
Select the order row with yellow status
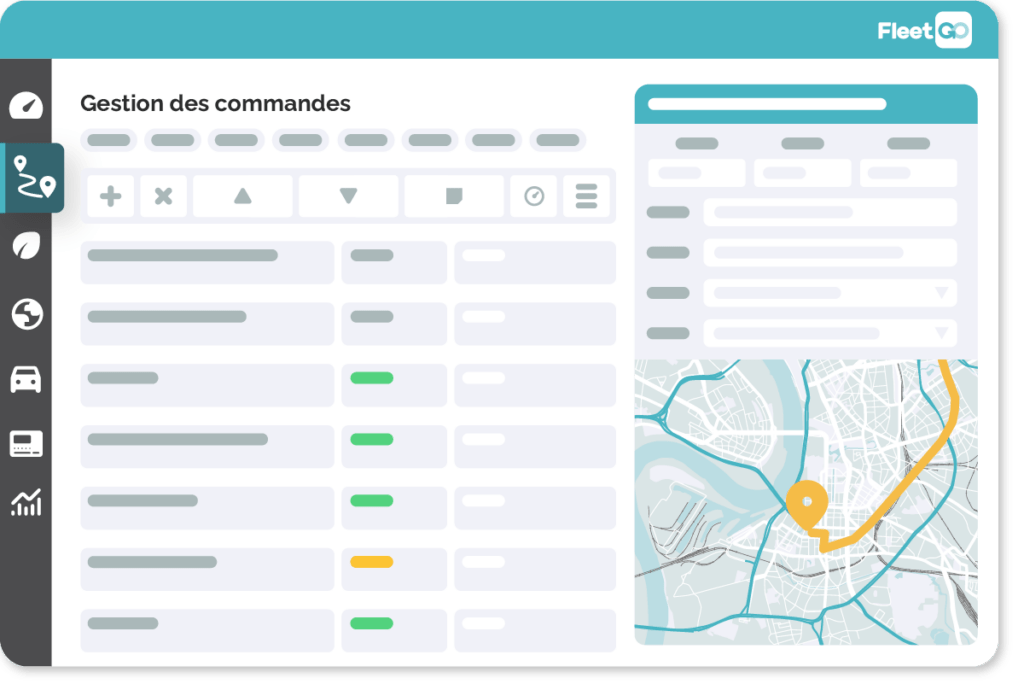click(x=348, y=570)
